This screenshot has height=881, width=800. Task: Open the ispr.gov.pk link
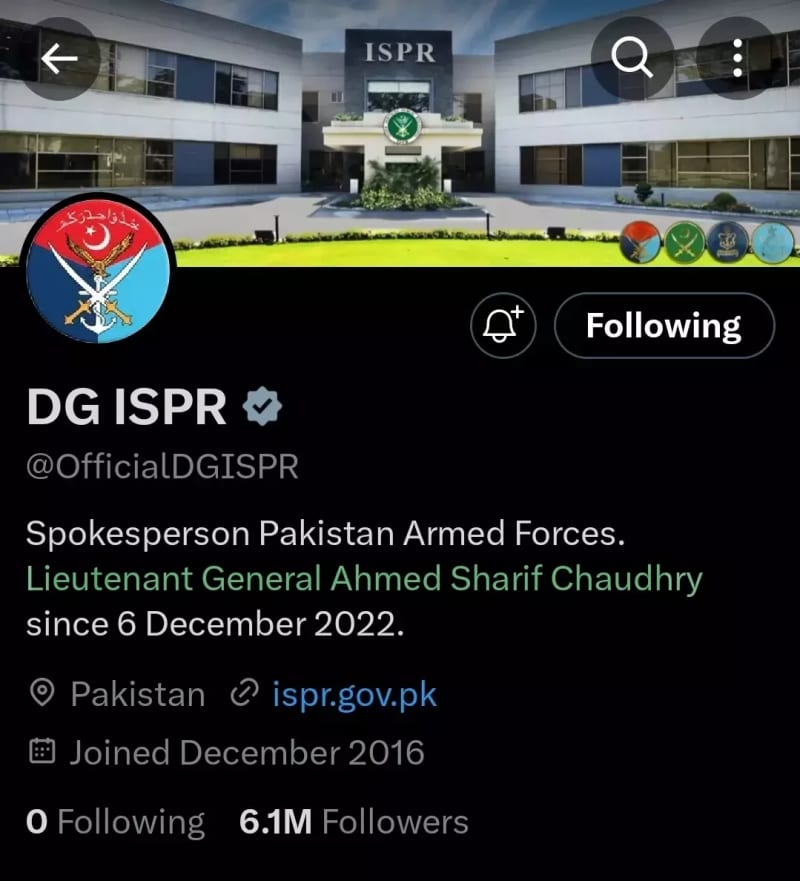(x=354, y=694)
